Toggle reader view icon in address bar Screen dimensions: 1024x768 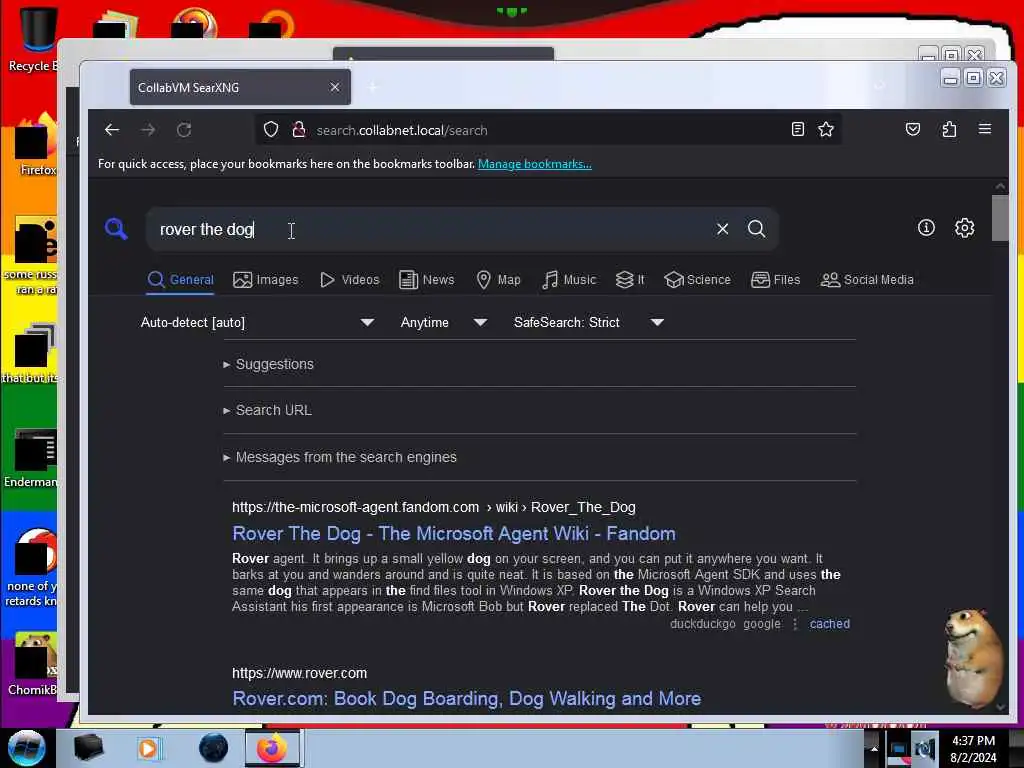(797, 129)
